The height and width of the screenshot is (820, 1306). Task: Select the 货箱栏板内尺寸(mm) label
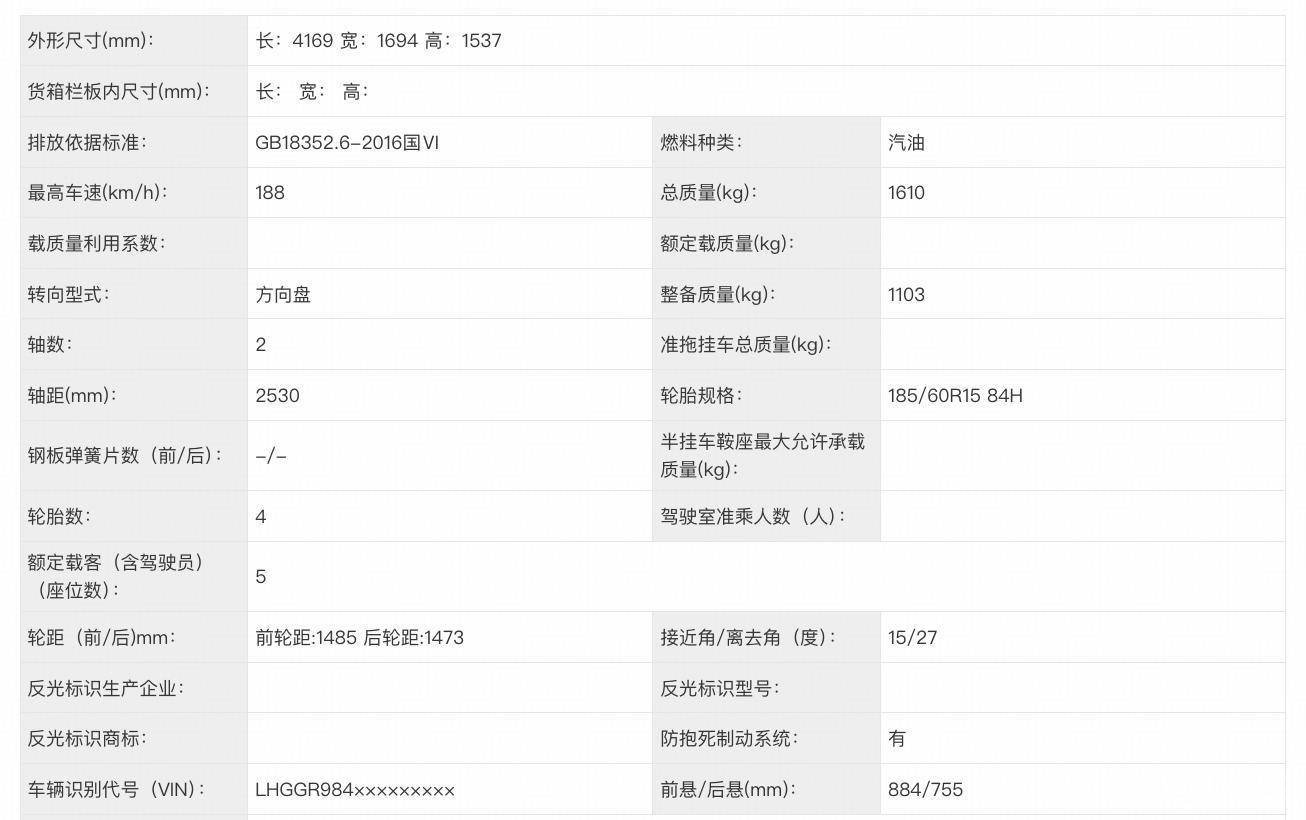pos(119,92)
